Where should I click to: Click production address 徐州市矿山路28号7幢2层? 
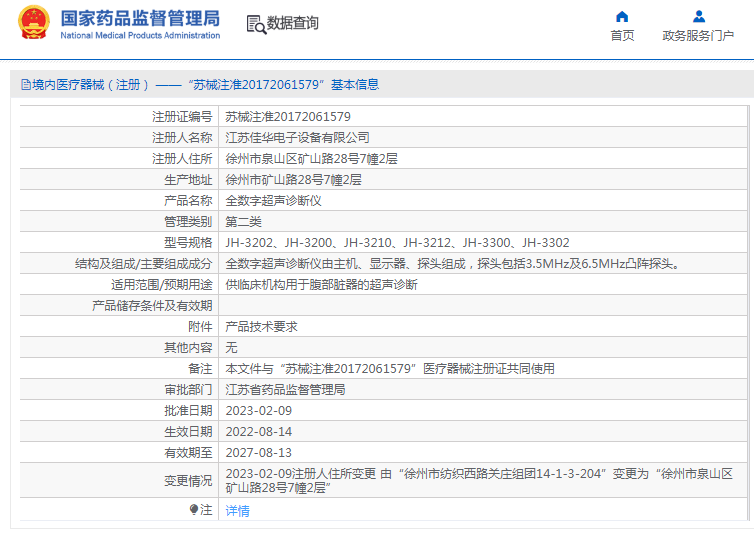pos(293,180)
